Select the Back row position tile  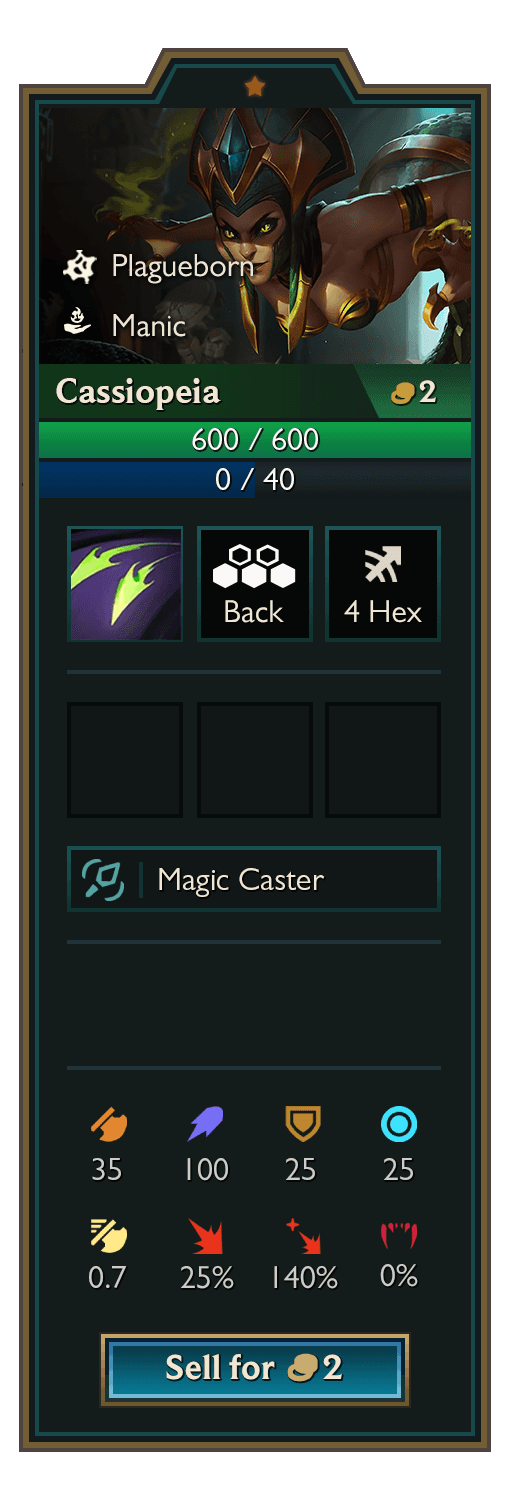(254, 584)
